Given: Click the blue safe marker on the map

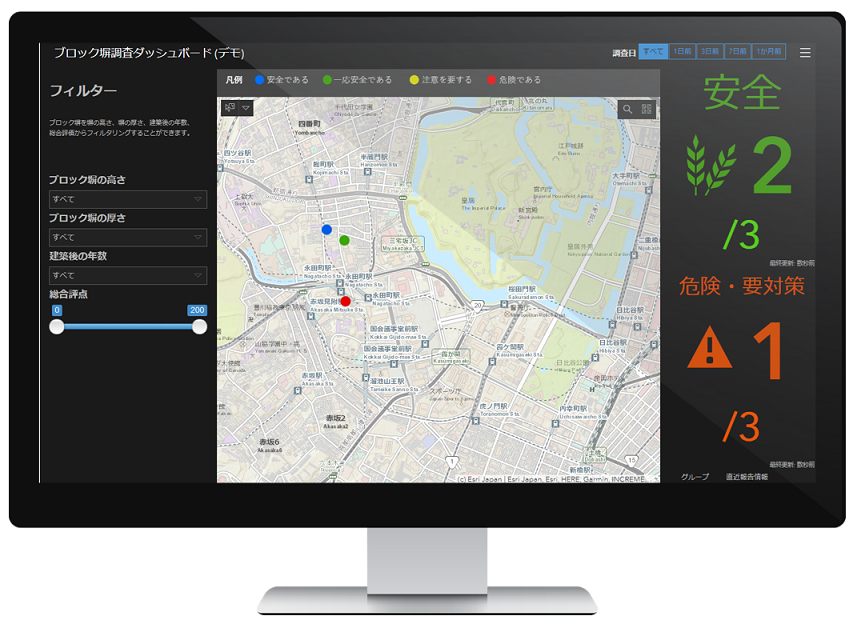Looking at the screenshot, I should coord(326,229).
